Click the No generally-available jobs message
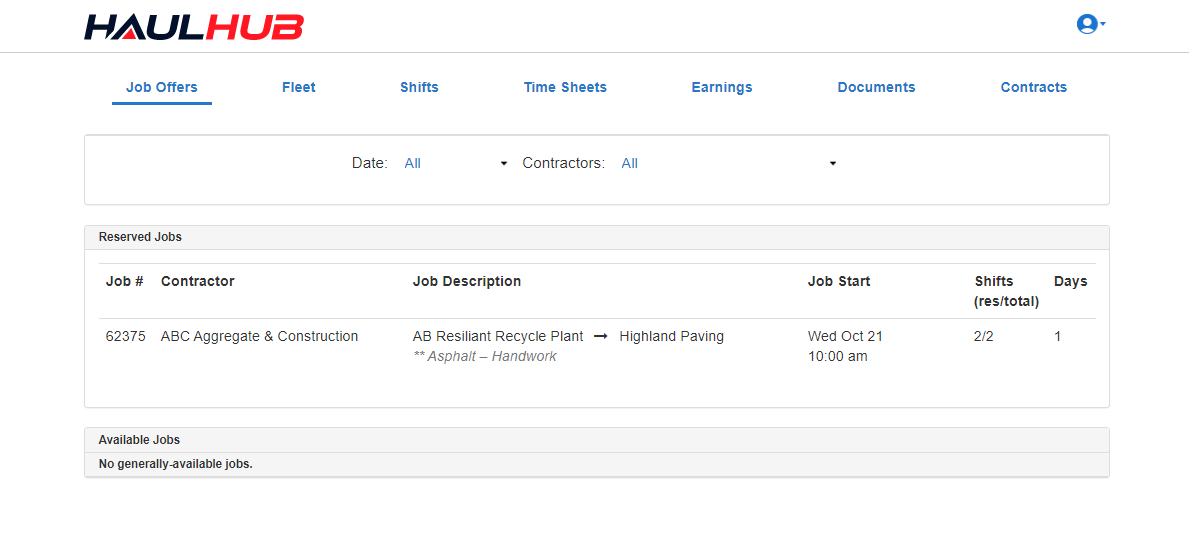This screenshot has height=550, width=1189. click(x=175, y=464)
